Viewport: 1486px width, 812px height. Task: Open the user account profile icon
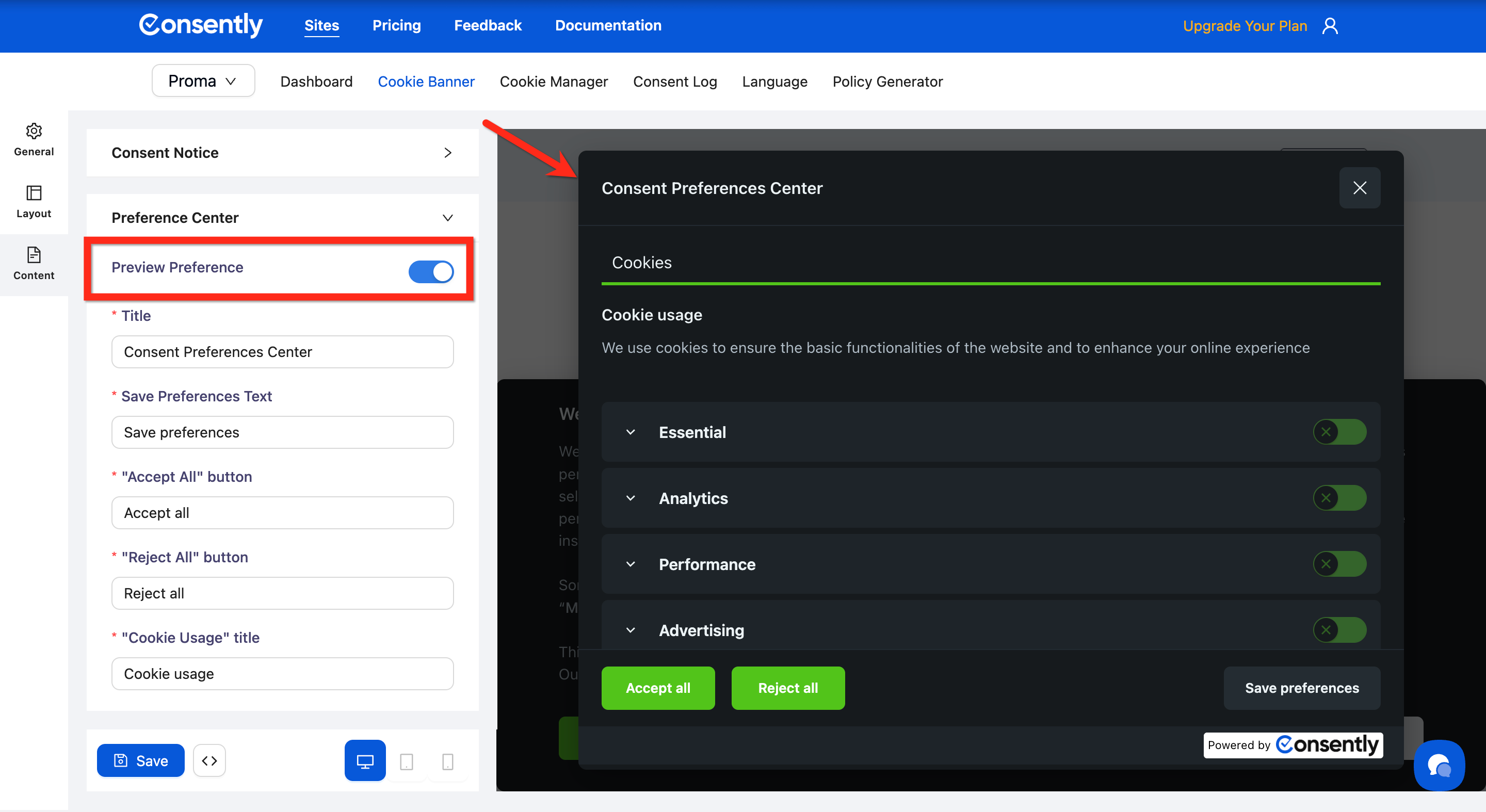[1330, 26]
